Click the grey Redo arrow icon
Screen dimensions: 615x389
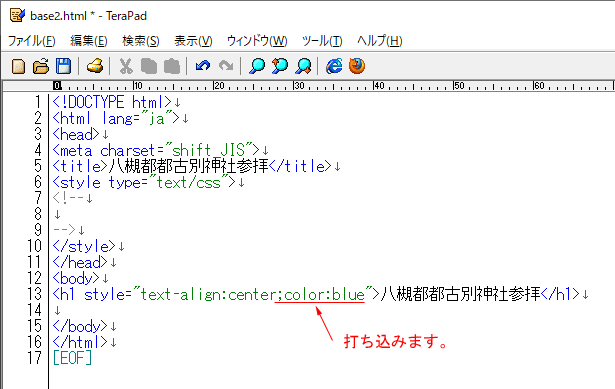[x=226, y=66]
